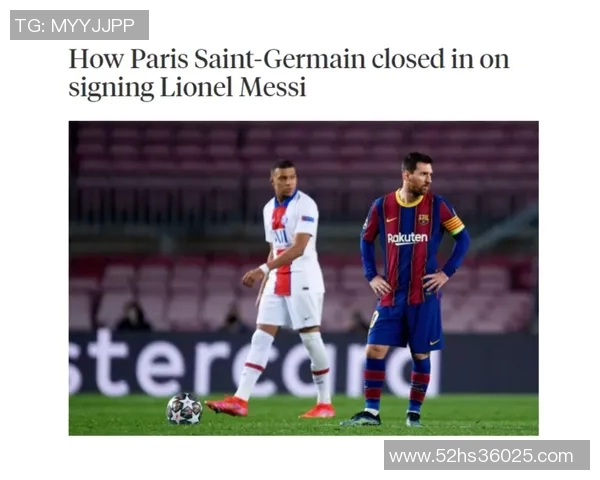This screenshot has width=600, height=480.
Task: Click the Champions League ball in photo
Action: point(184,409)
